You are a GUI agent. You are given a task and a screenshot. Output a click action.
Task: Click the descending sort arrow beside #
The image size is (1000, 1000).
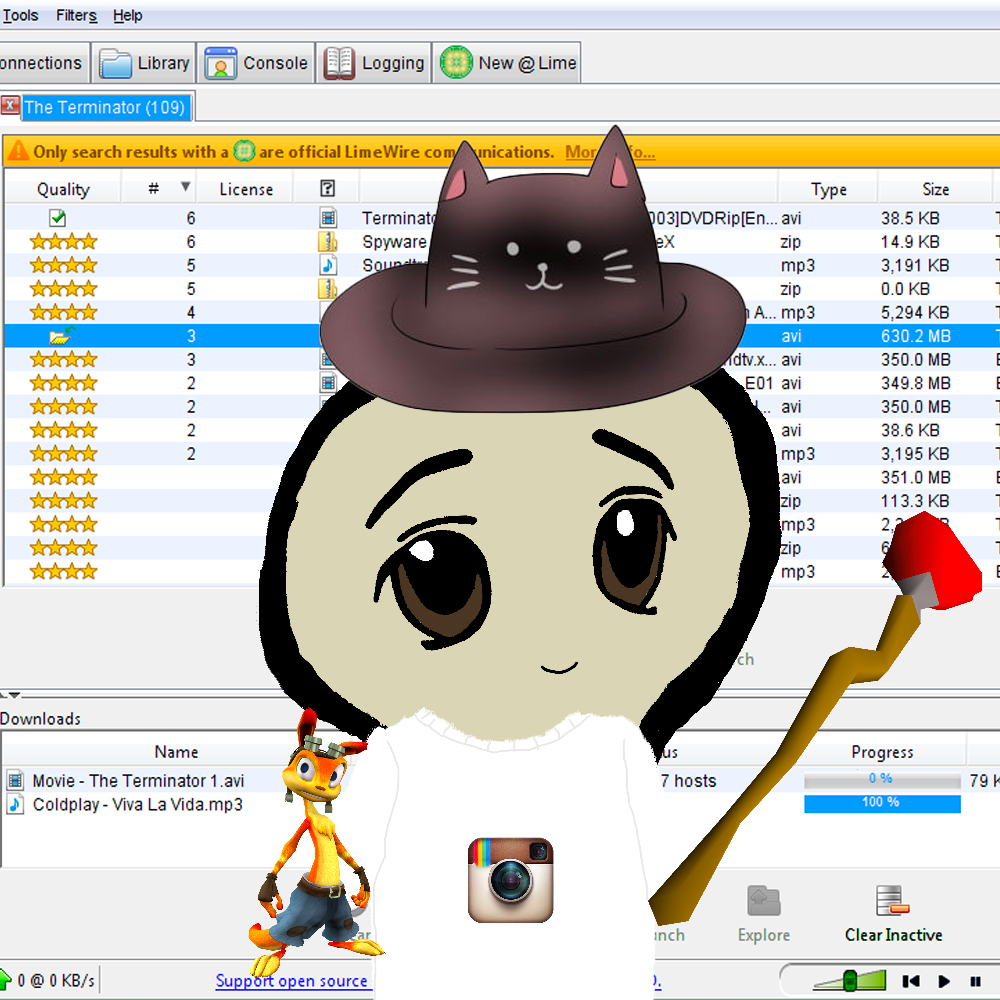pyautogui.click(x=186, y=186)
